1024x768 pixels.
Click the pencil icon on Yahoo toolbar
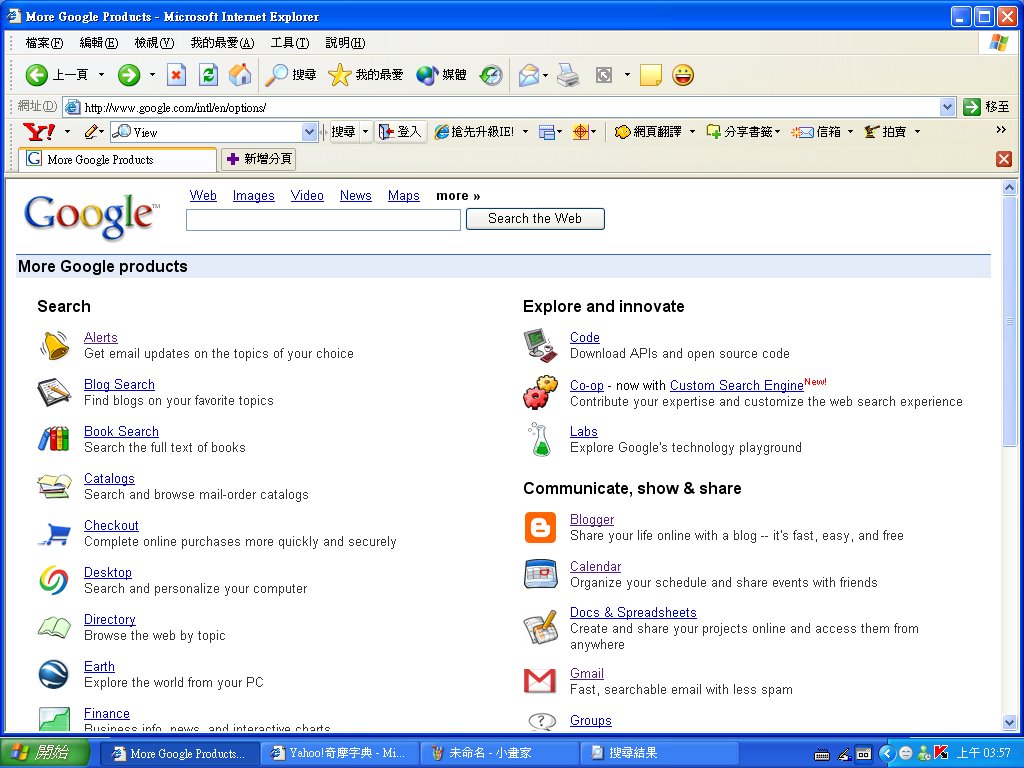(90, 132)
